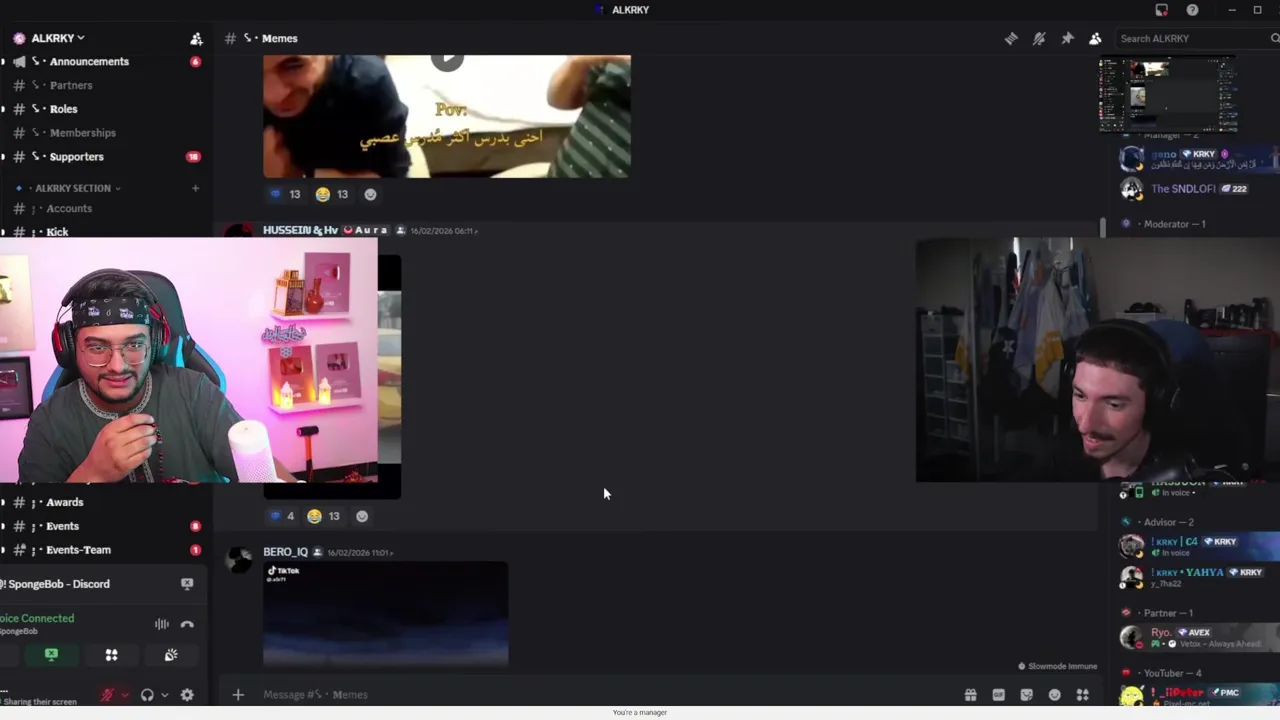Open voice noise suppression waveform icon
The image size is (1280, 720).
point(162,624)
